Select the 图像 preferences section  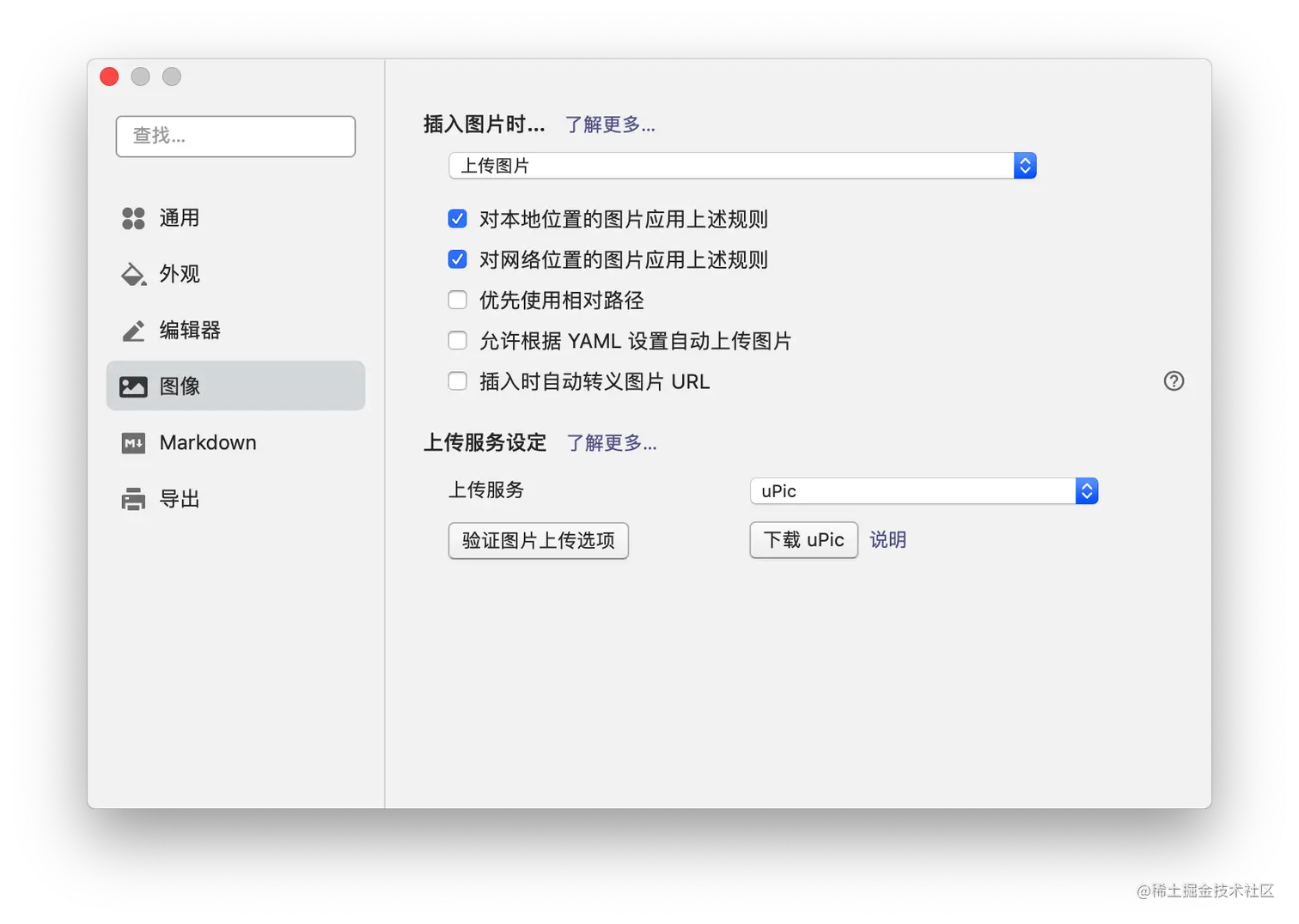click(x=235, y=386)
